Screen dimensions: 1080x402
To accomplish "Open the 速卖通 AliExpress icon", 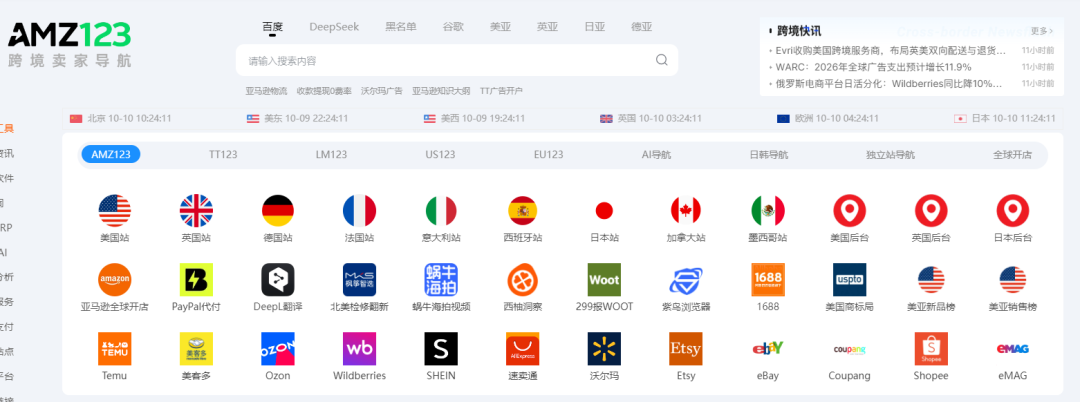I will (x=523, y=348).
